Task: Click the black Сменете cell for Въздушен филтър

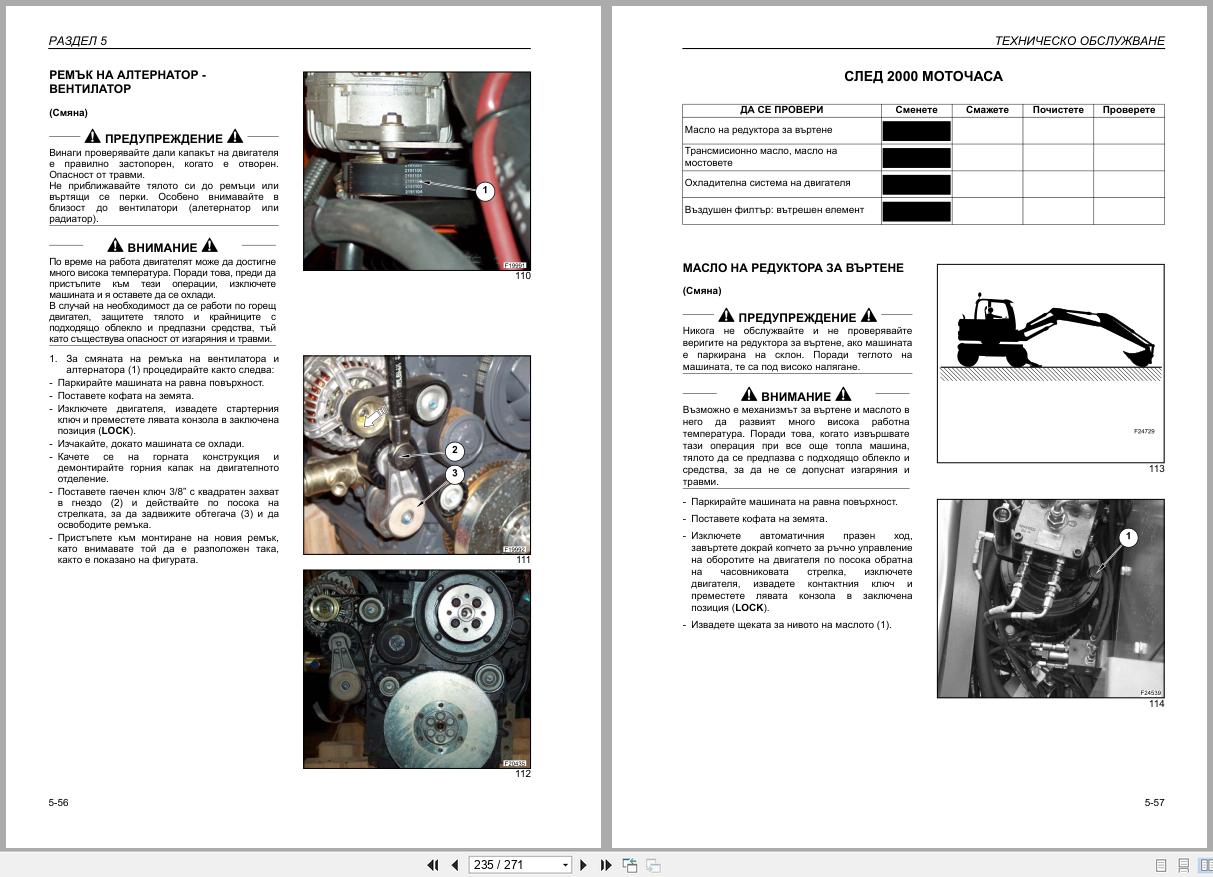Action: (916, 211)
